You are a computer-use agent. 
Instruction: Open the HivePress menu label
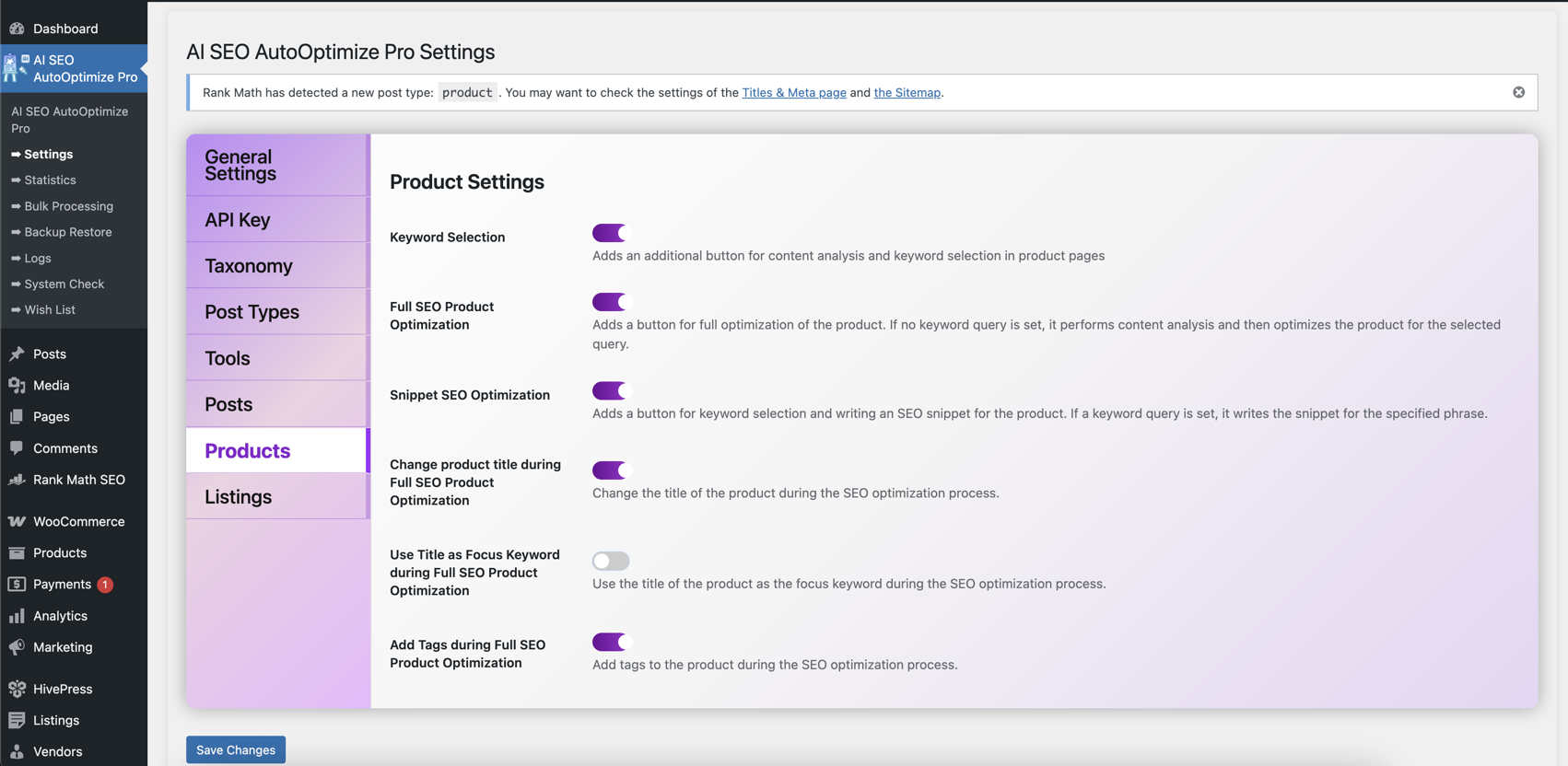point(63,689)
